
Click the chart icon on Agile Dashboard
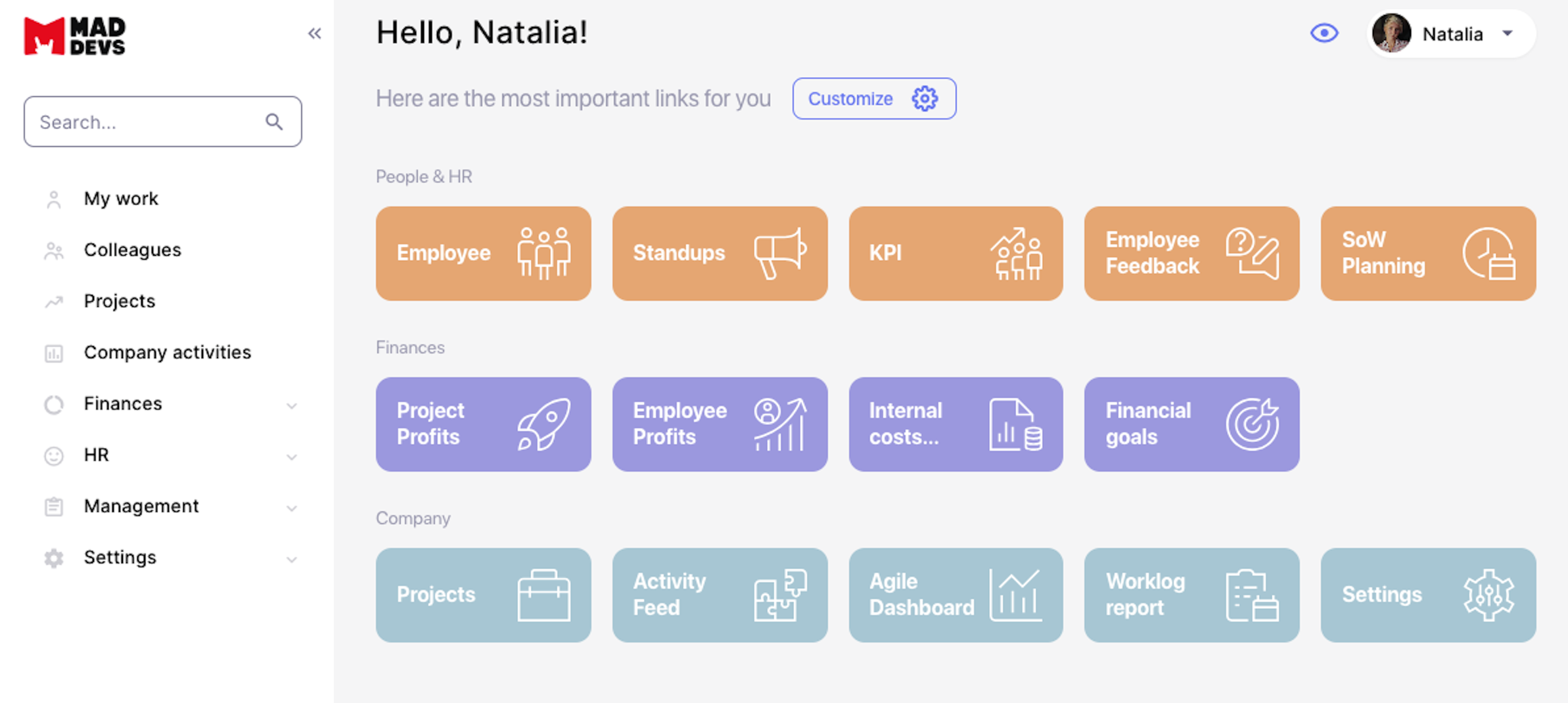coord(1015,595)
